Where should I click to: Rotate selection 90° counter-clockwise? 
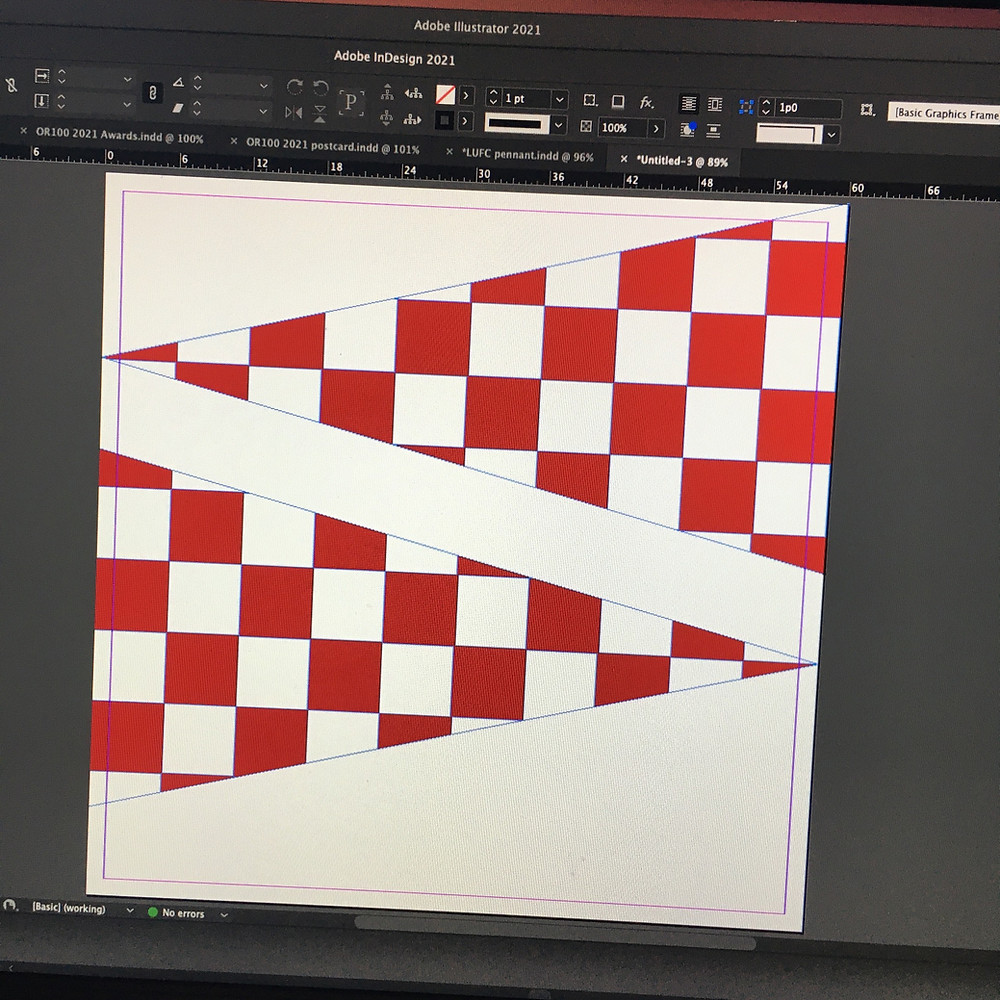click(x=320, y=87)
